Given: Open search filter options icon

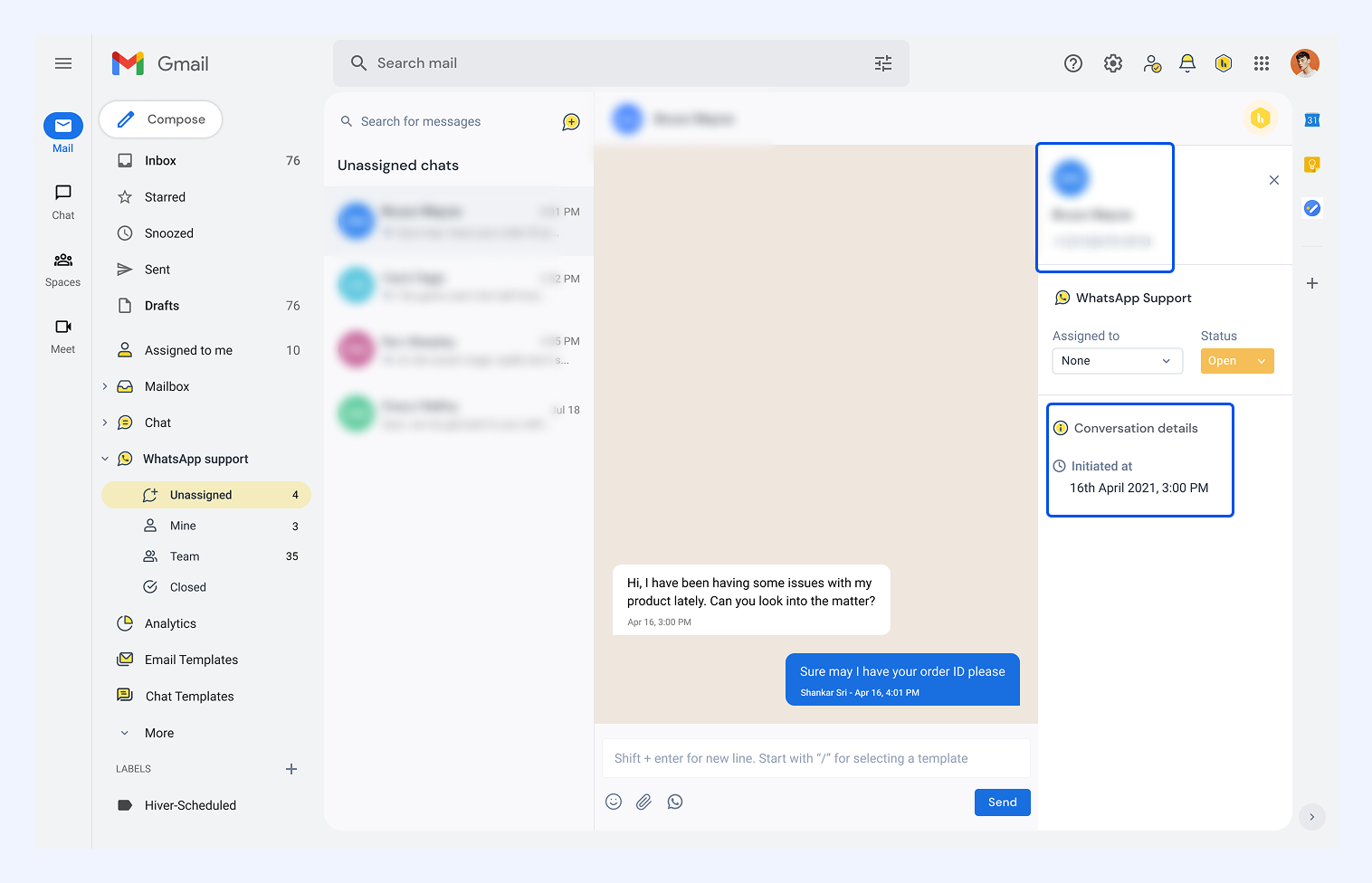Looking at the screenshot, I should 883,63.
